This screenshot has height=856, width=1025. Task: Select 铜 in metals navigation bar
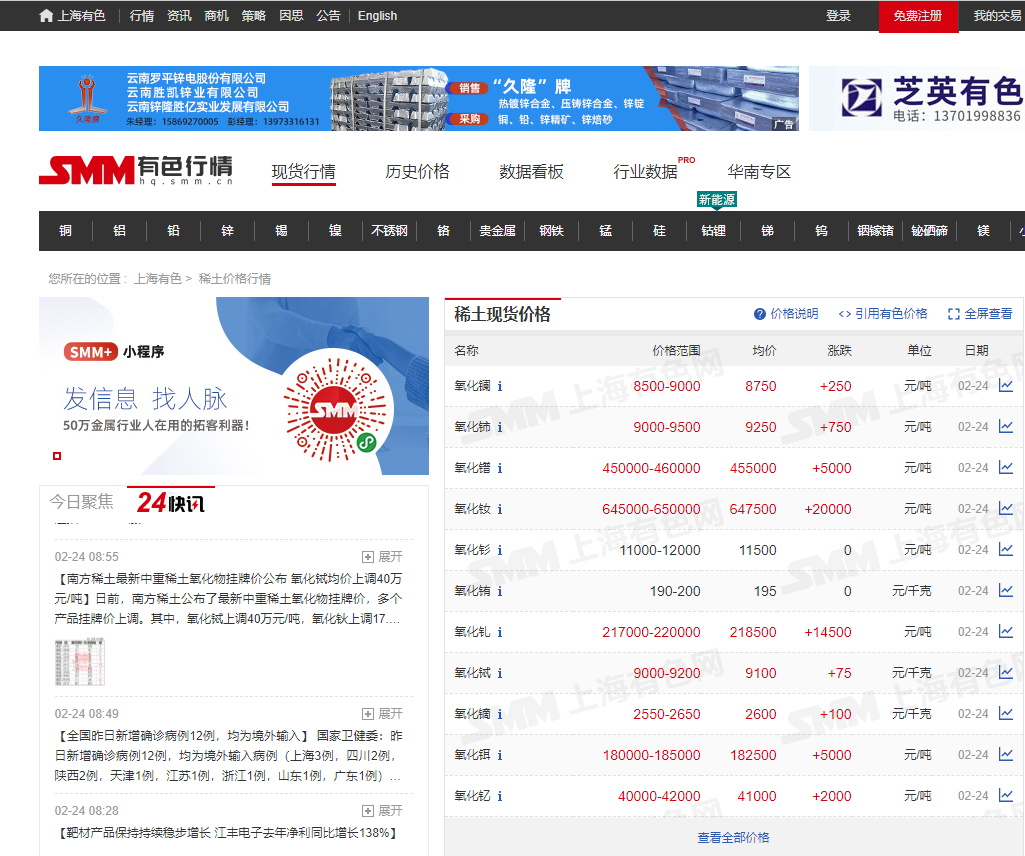tap(65, 231)
